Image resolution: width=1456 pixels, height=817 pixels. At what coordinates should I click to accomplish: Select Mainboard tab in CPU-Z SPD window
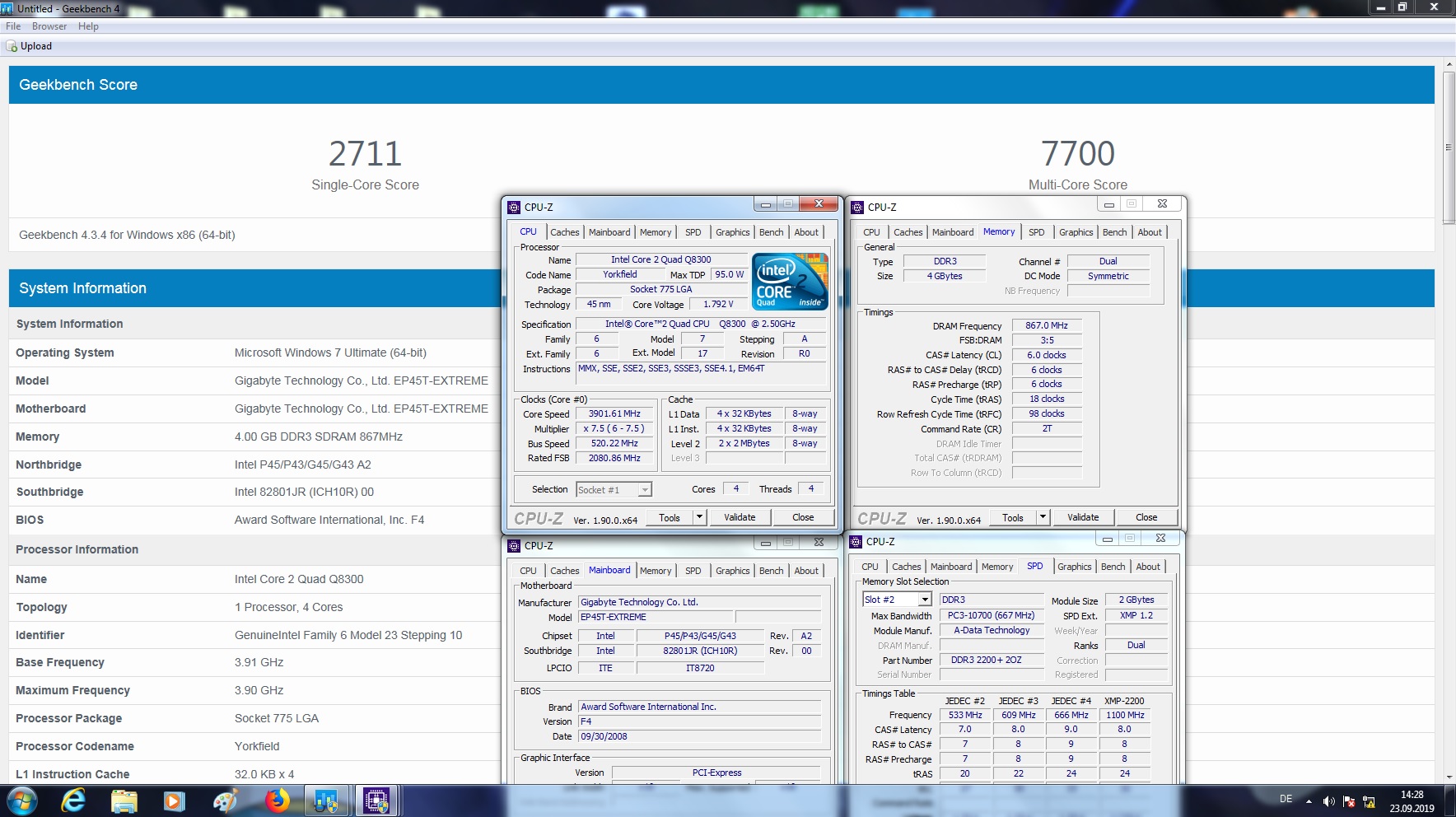coord(951,567)
